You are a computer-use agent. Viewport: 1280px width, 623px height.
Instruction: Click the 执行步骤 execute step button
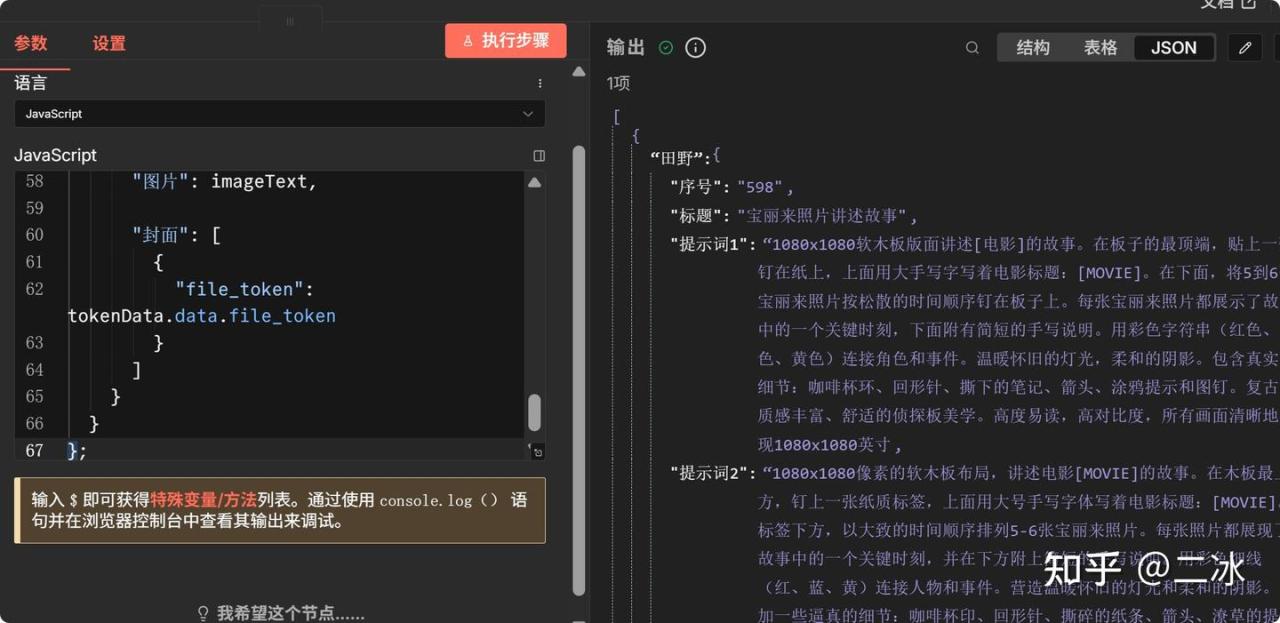click(x=505, y=41)
